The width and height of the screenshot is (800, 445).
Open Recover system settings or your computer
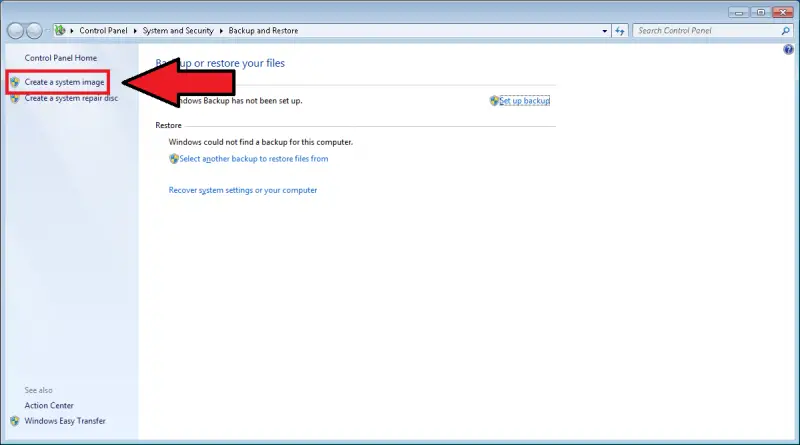(243, 190)
